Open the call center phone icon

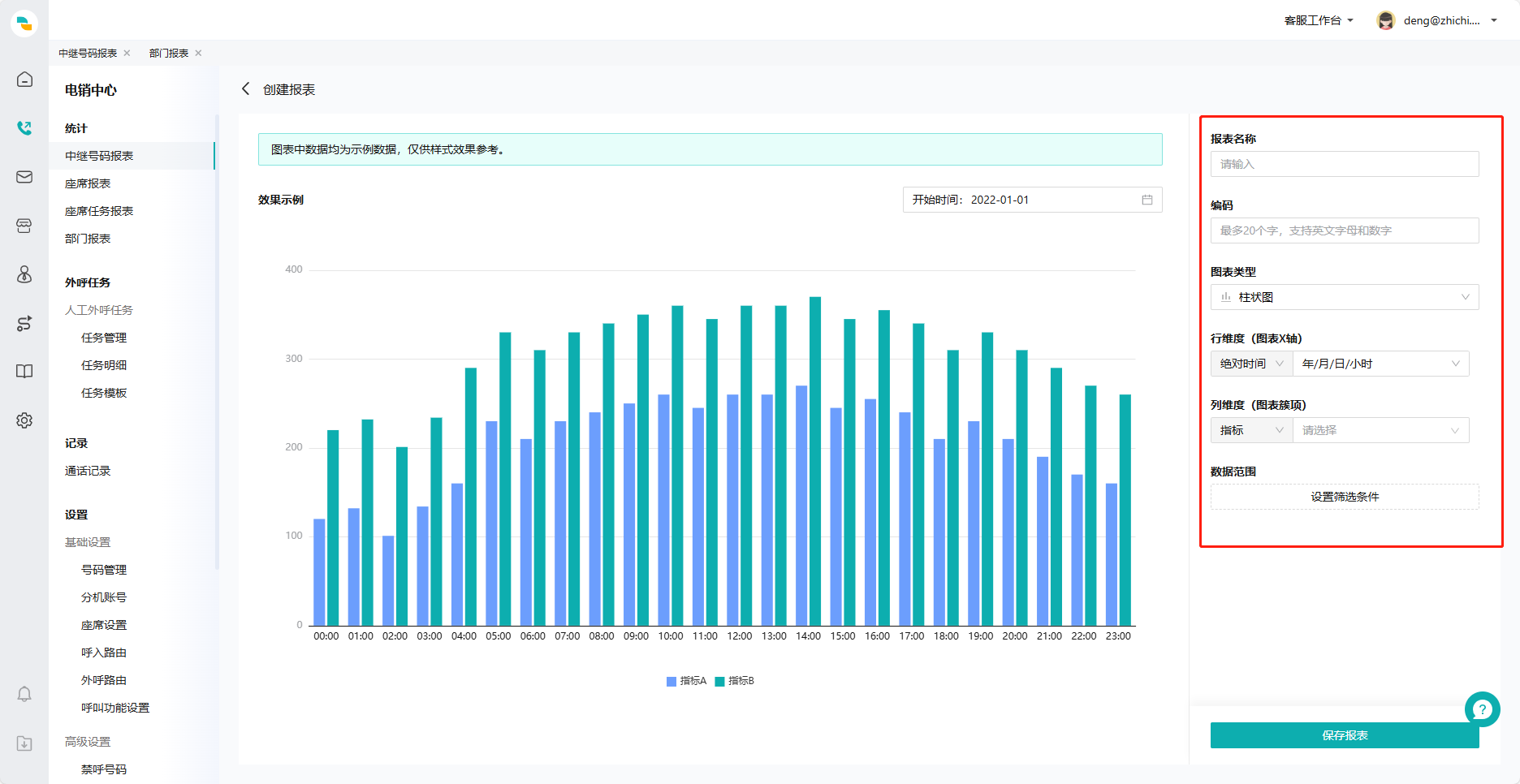(24, 128)
